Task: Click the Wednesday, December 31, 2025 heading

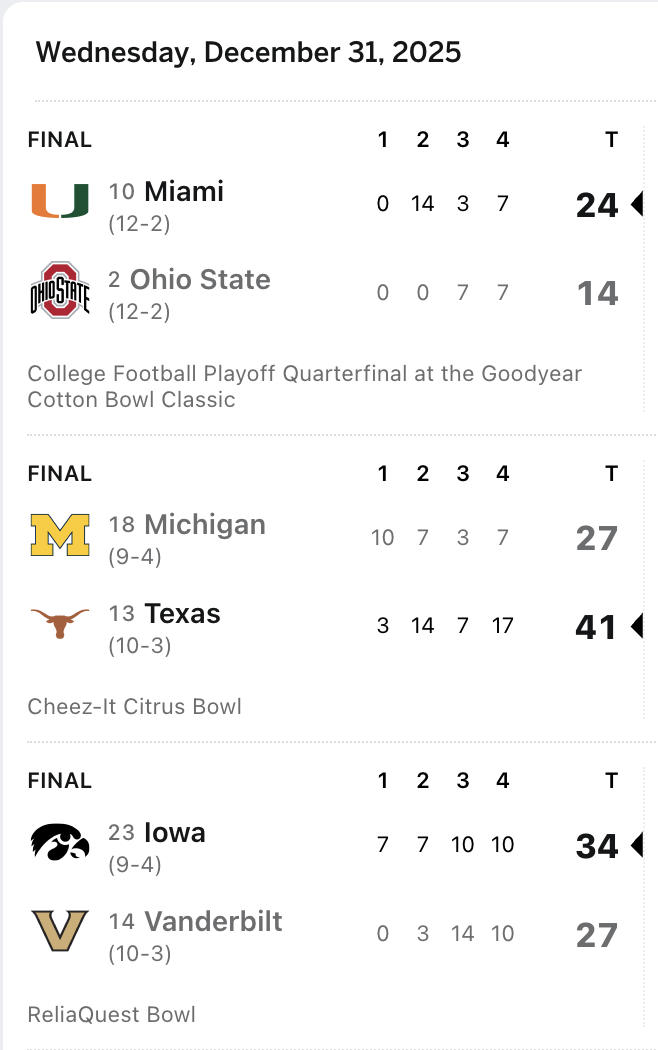Action: 248,52
